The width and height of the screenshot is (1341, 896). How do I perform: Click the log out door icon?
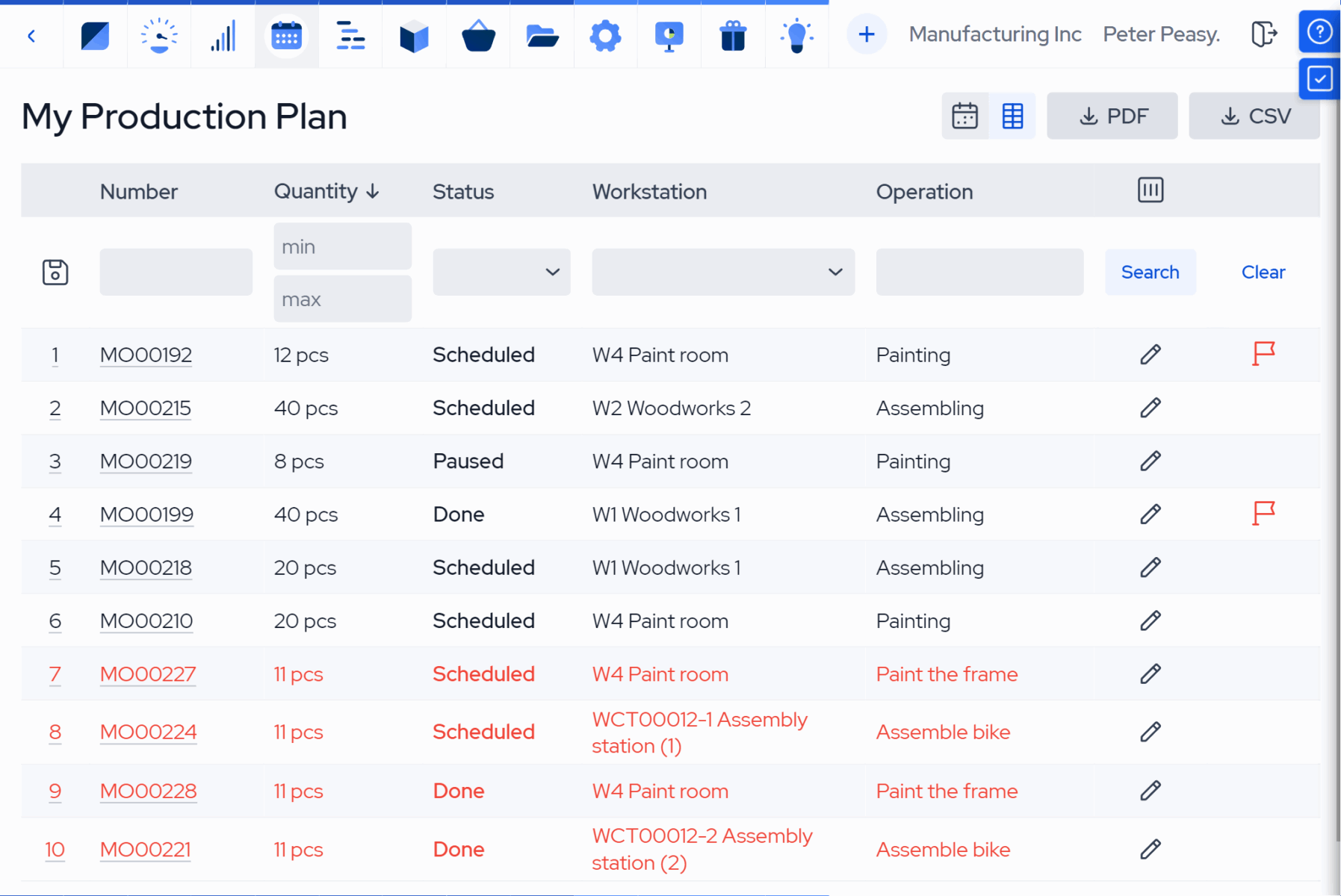click(1264, 34)
